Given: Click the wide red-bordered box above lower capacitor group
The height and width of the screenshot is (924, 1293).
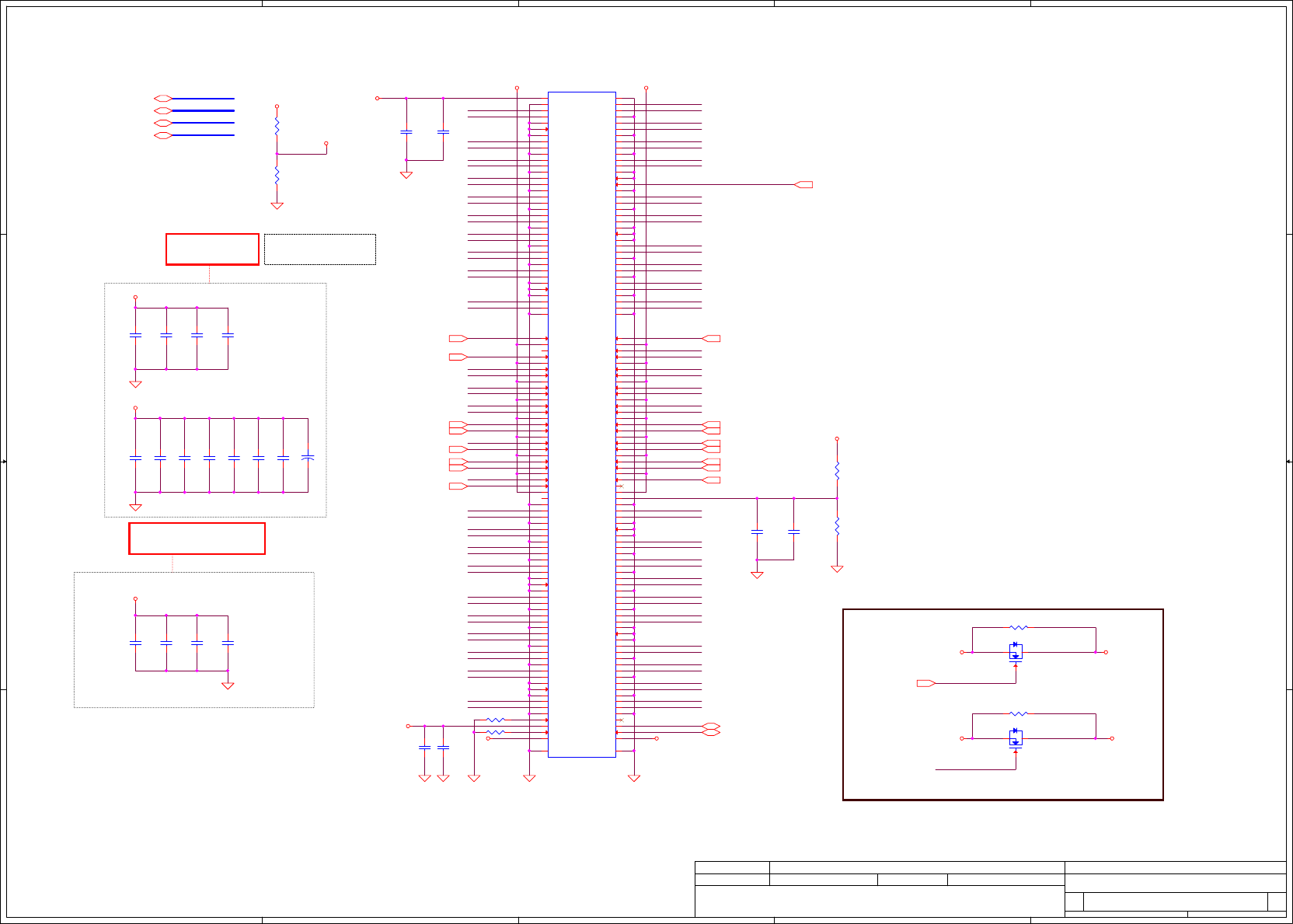Looking at the screenshot, I should (x=197, y=539).
